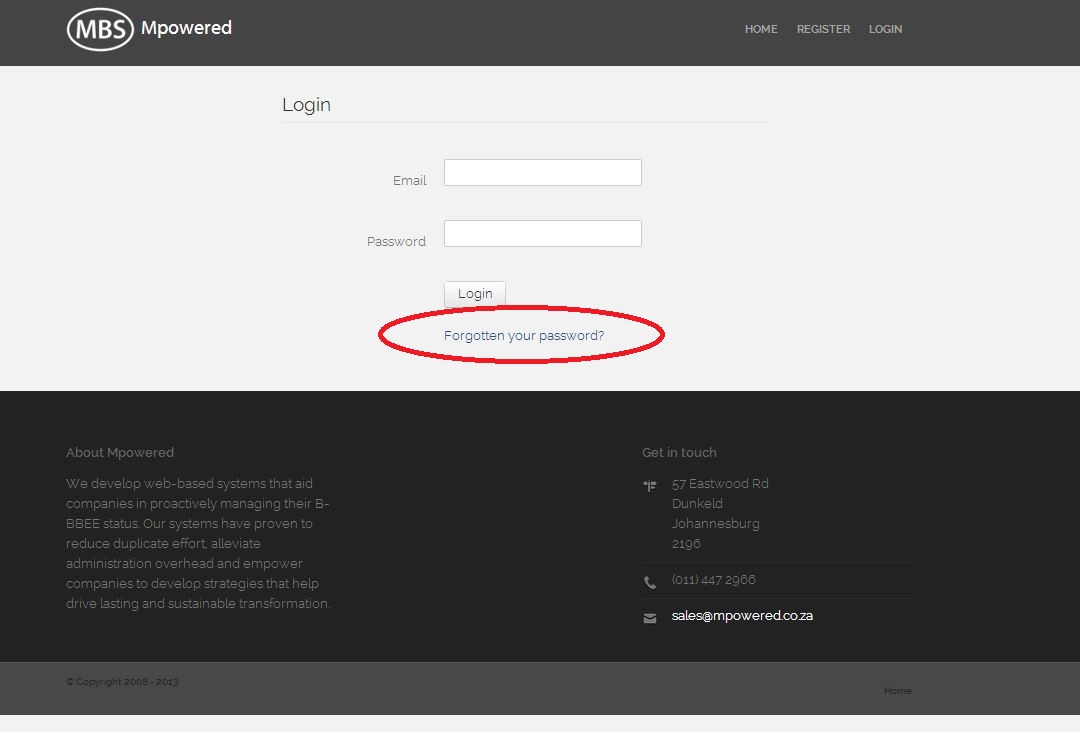Click the address signpost icon
The image size is (1080, 732).
click(x=650, y=486)
